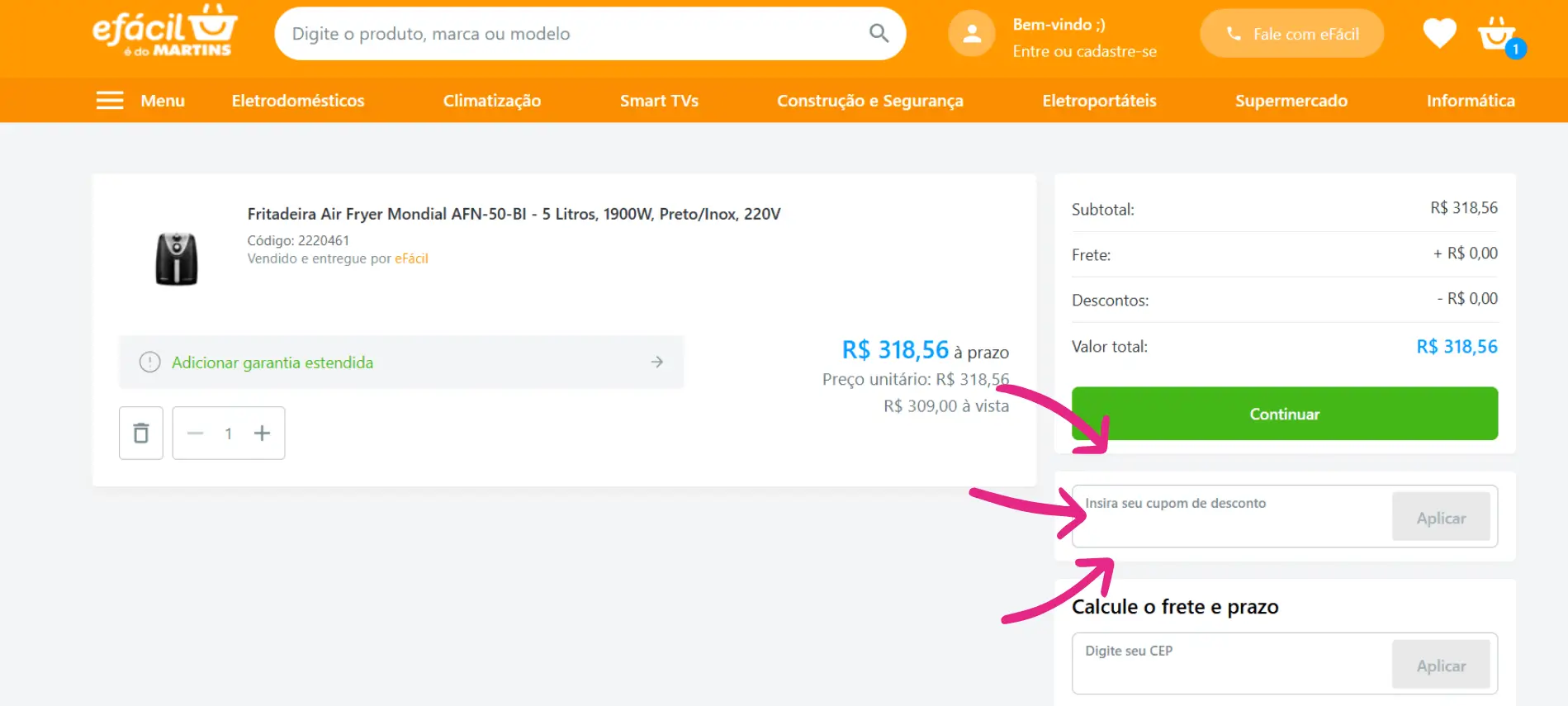The image size is (1568, 706).
Task: Click the Subtotal value R$ 318,56
Action: (1464, 208)
